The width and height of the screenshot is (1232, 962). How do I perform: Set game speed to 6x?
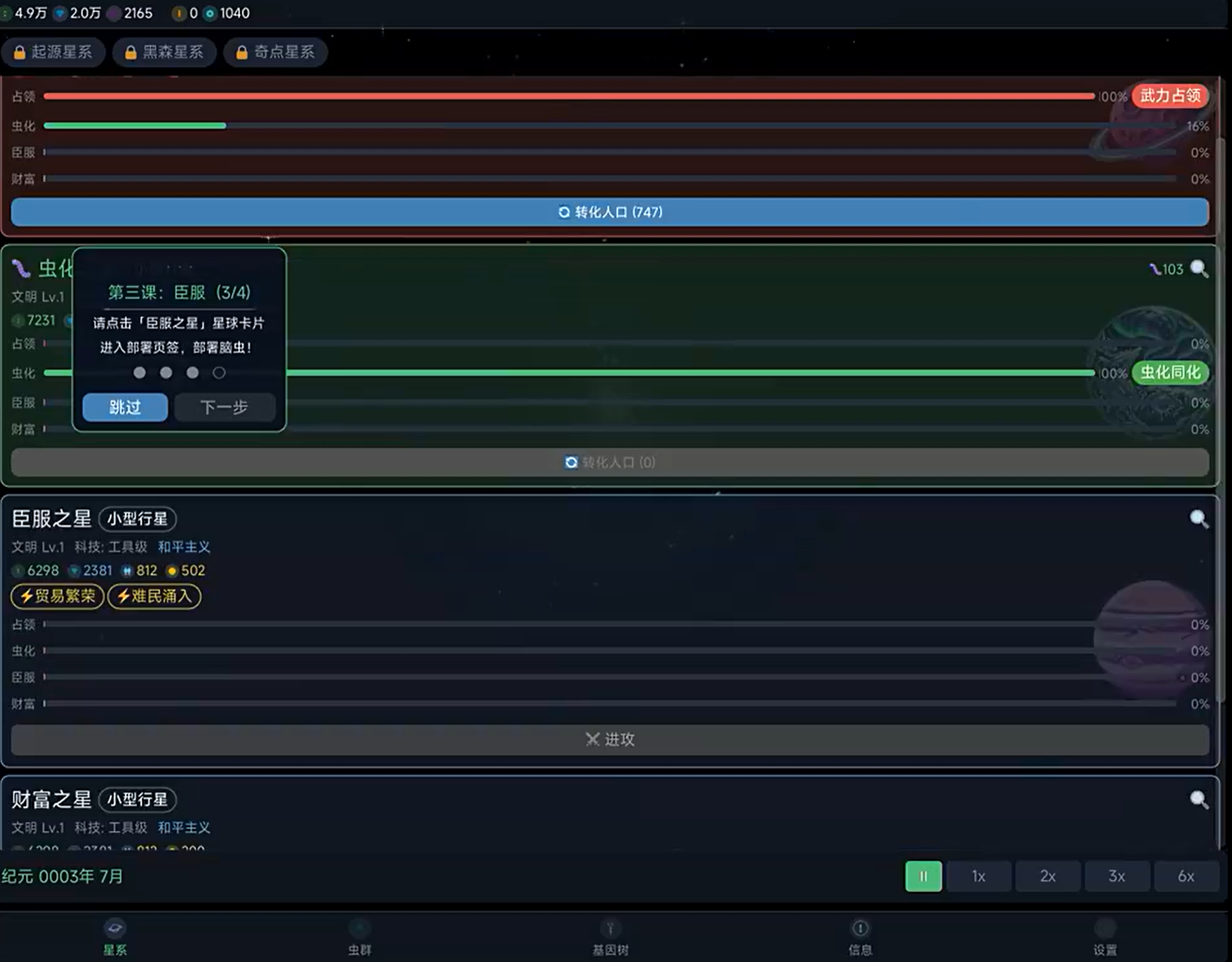pyautogui.click(x=1185, y=876)
